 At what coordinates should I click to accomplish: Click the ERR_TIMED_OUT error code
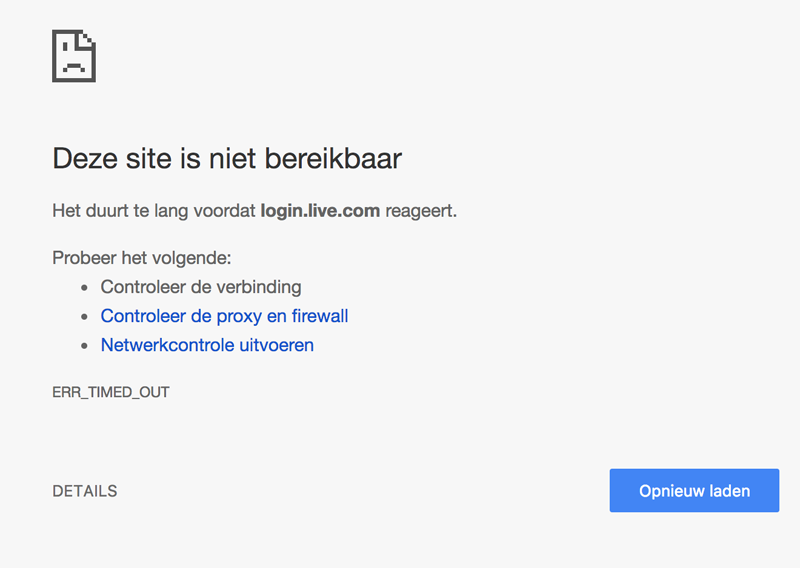point(111,392)
